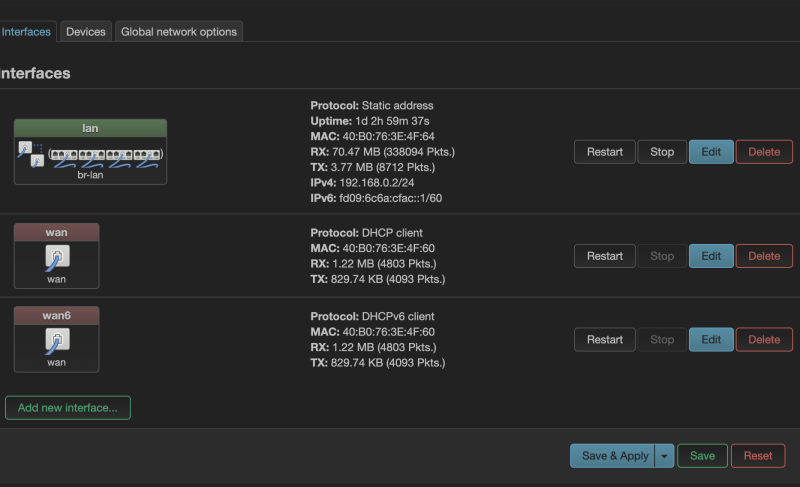Click the wan6 interface name badge
800x487 pixels.
tap(56, 315)
